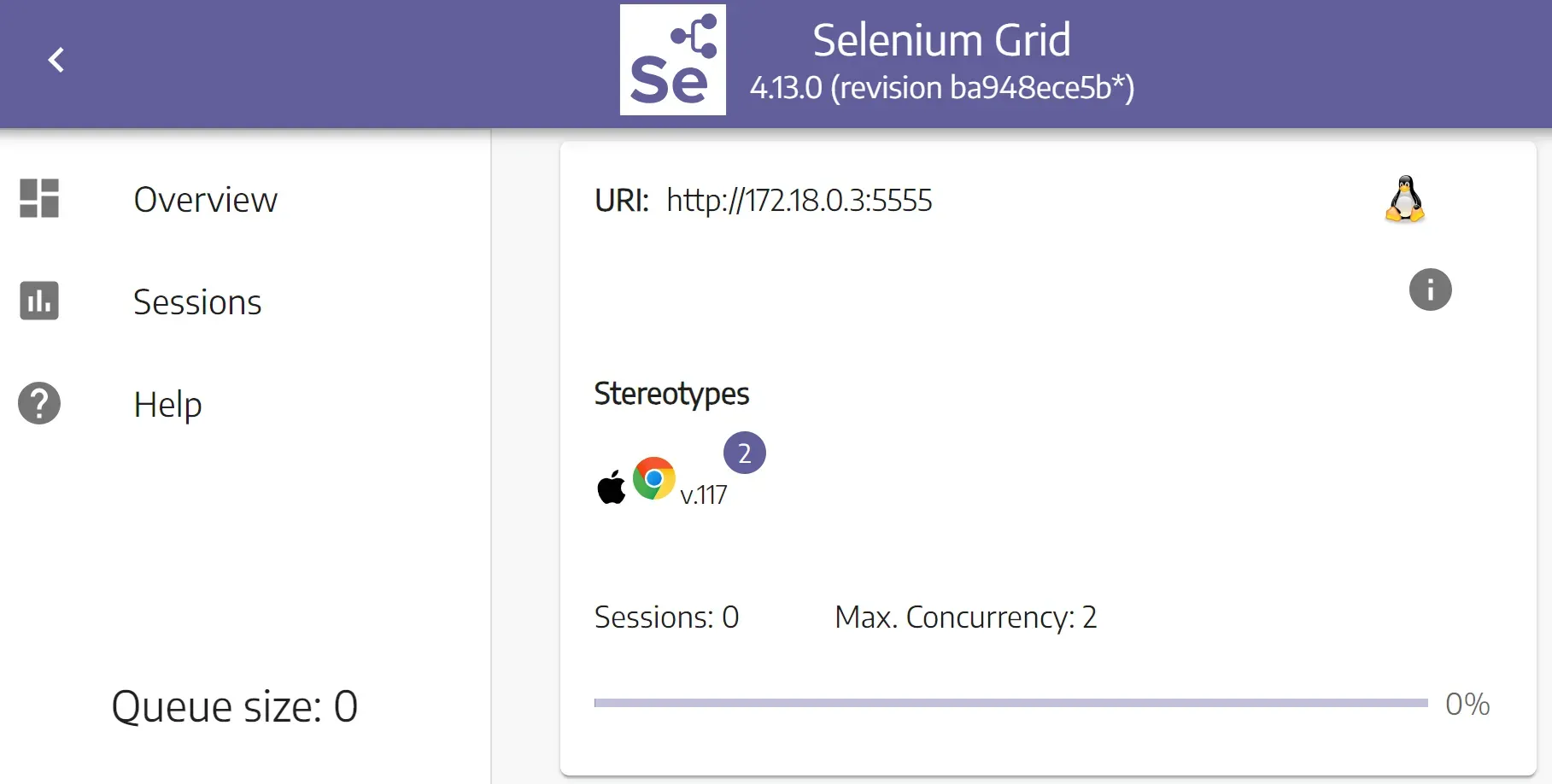Click the Overview dashboard icon
The image size is (1552, 784).
(x=39, y=198)
